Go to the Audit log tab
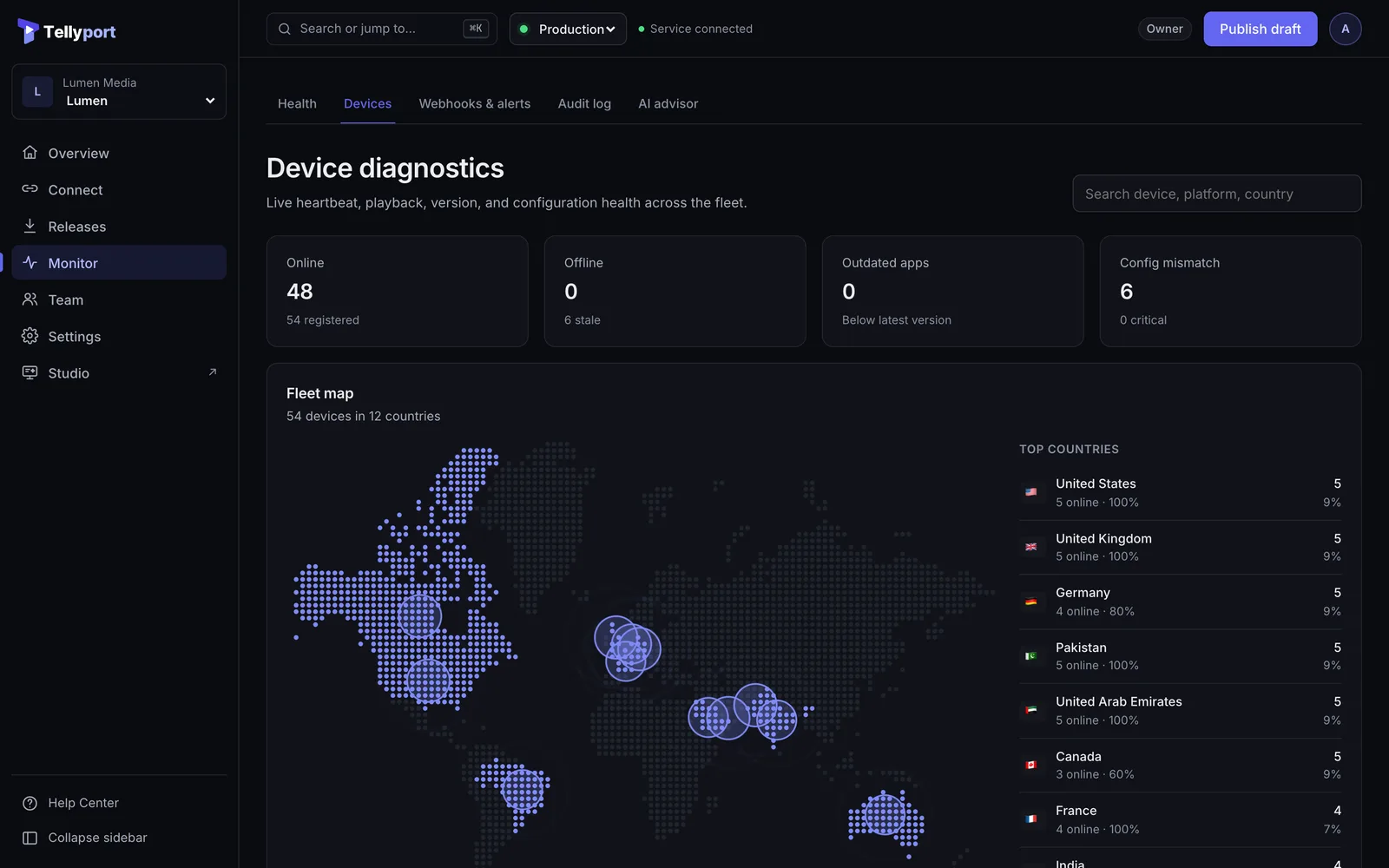This screenshot has height=868, width=1389. click(584, 103)
